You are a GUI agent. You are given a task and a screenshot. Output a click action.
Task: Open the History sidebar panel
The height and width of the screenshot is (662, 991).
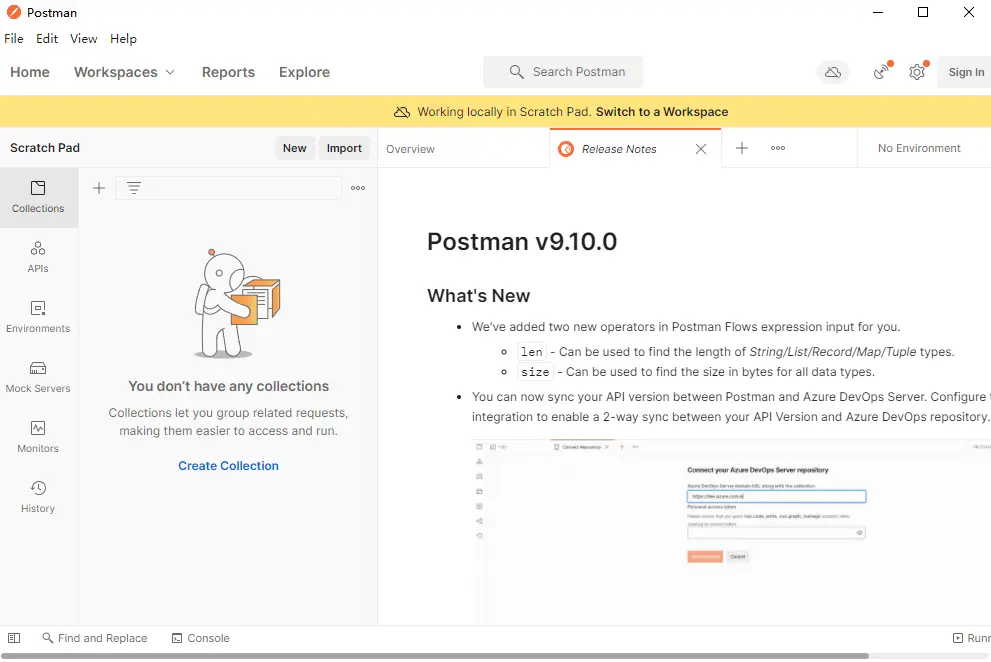pos(38,498)
